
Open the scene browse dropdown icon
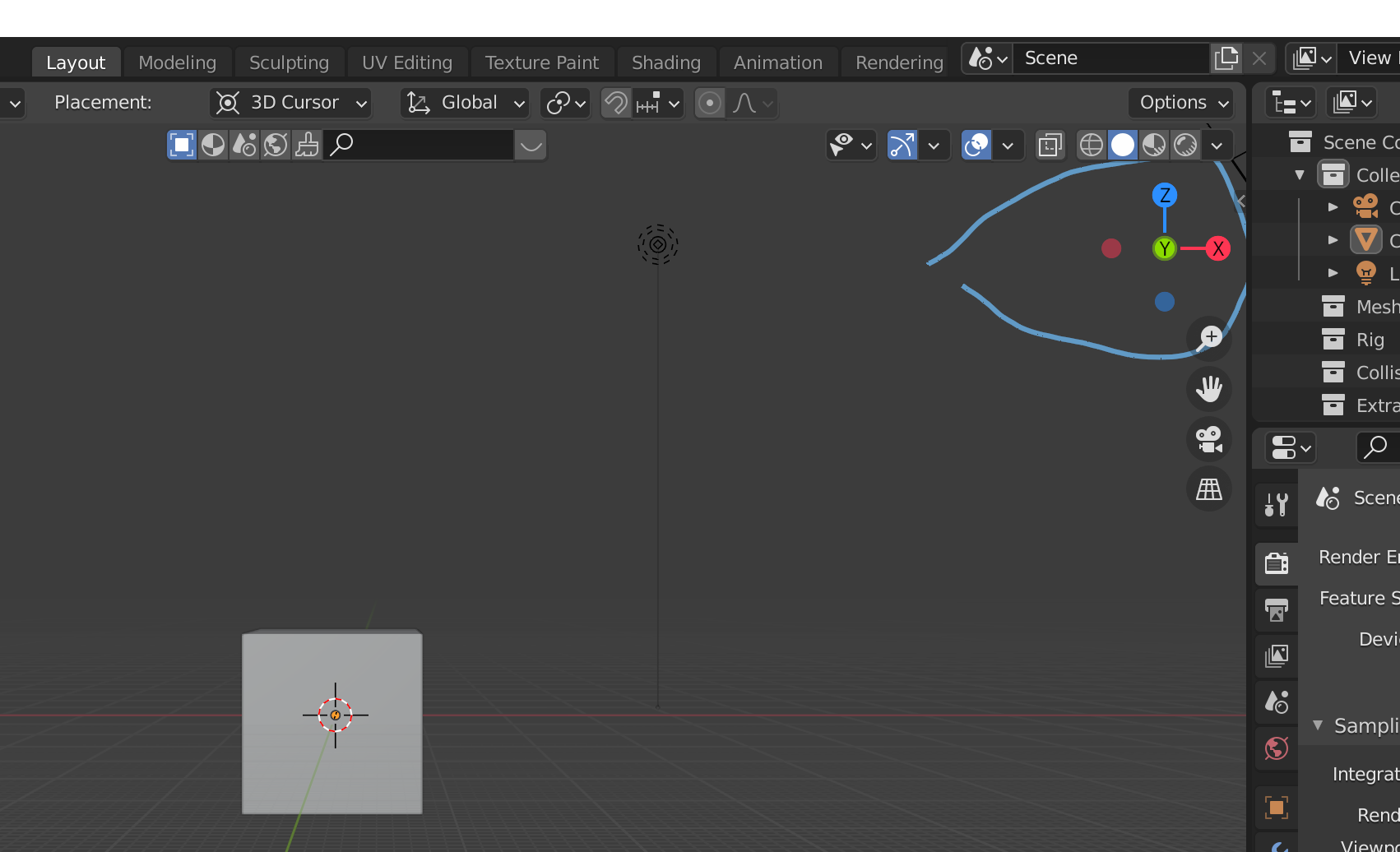[x=987, y=58]
